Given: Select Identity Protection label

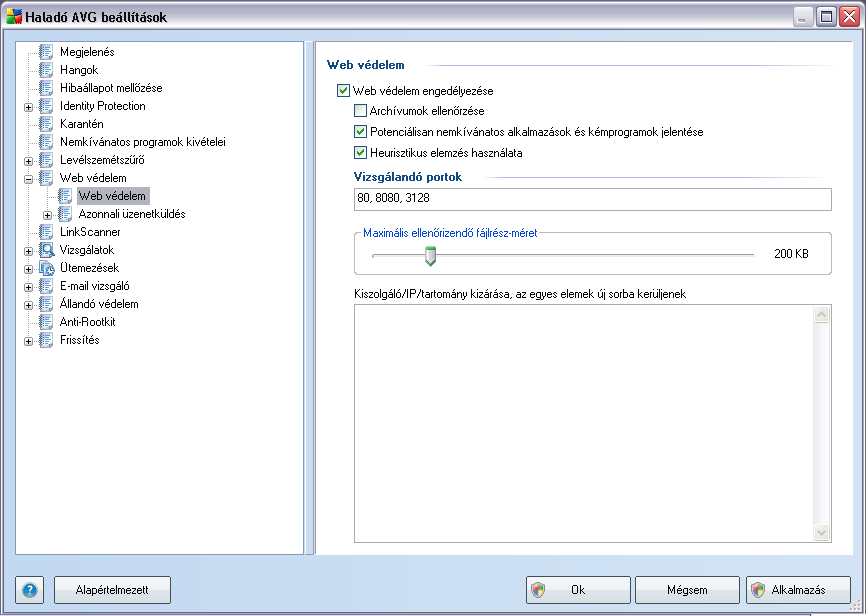Looking at the screenshot, I should [103, 106].
